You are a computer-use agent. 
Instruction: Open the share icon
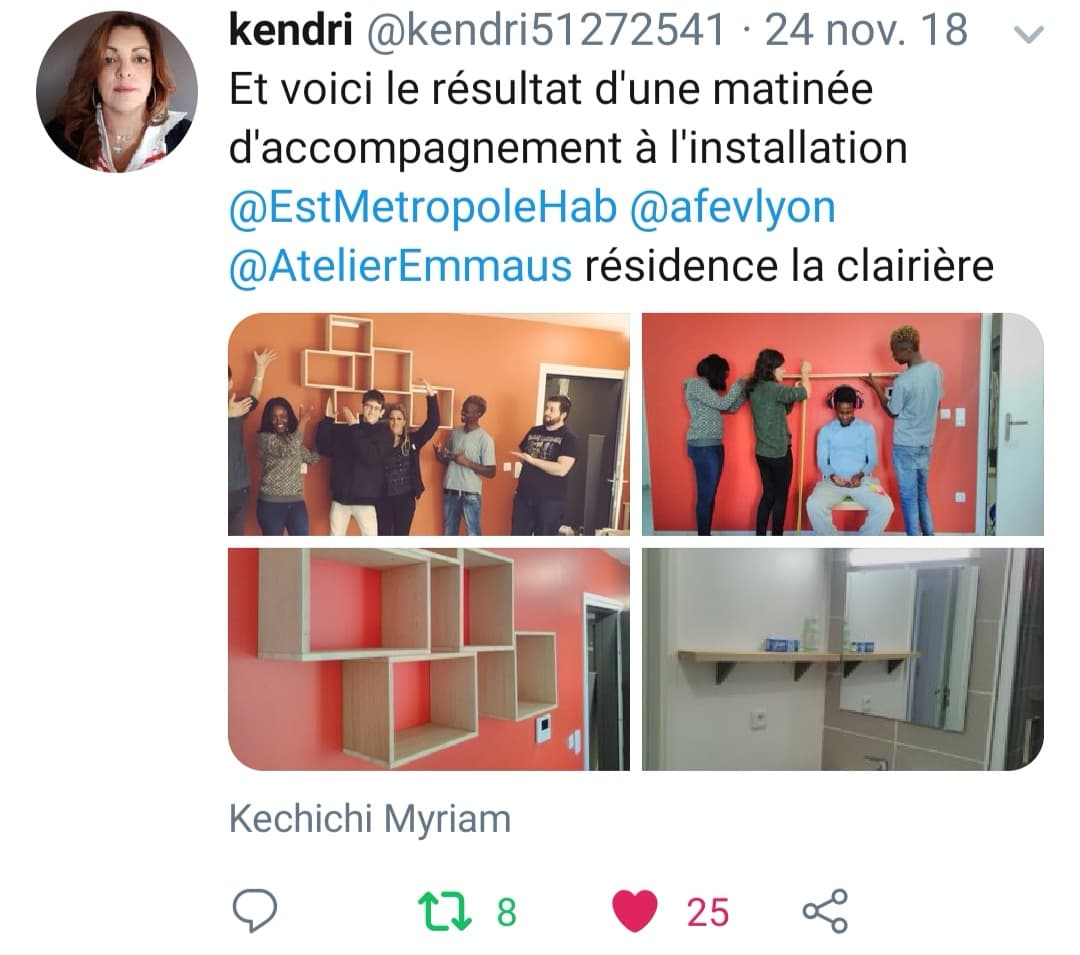(825, 911)
